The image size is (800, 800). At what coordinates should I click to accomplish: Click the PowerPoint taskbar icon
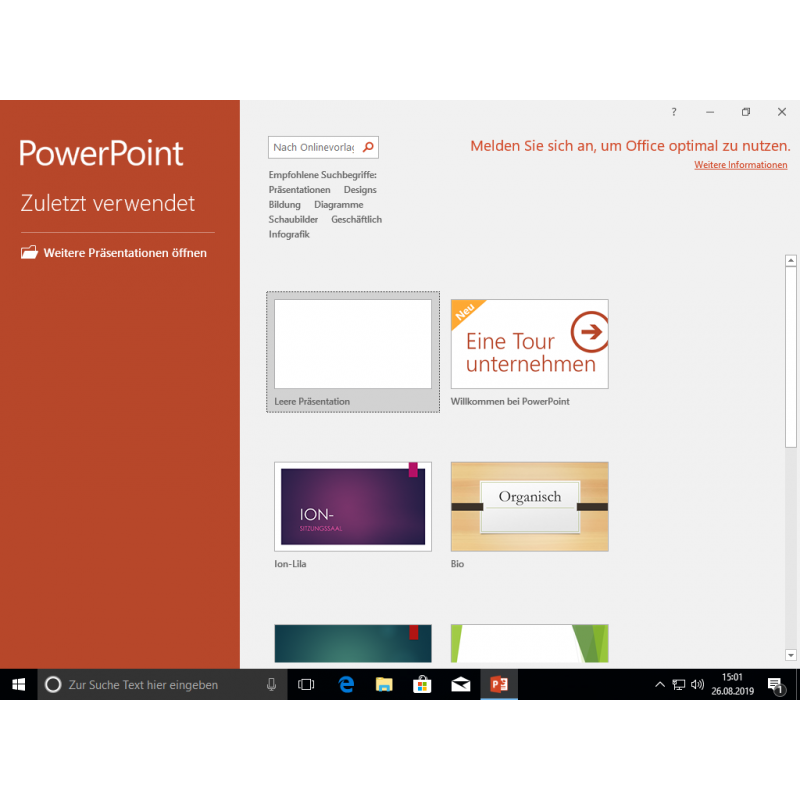coord(499,684)
